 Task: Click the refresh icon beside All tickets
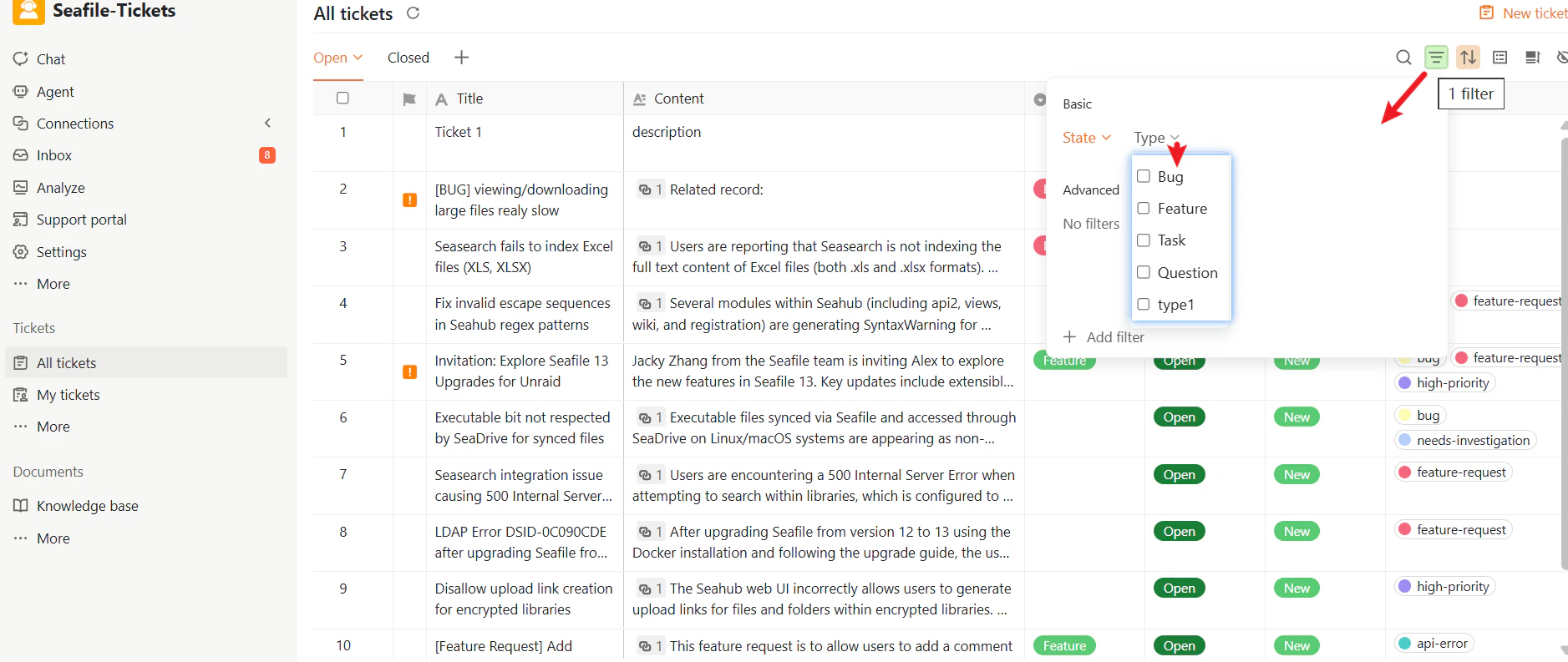coord(413,13)
